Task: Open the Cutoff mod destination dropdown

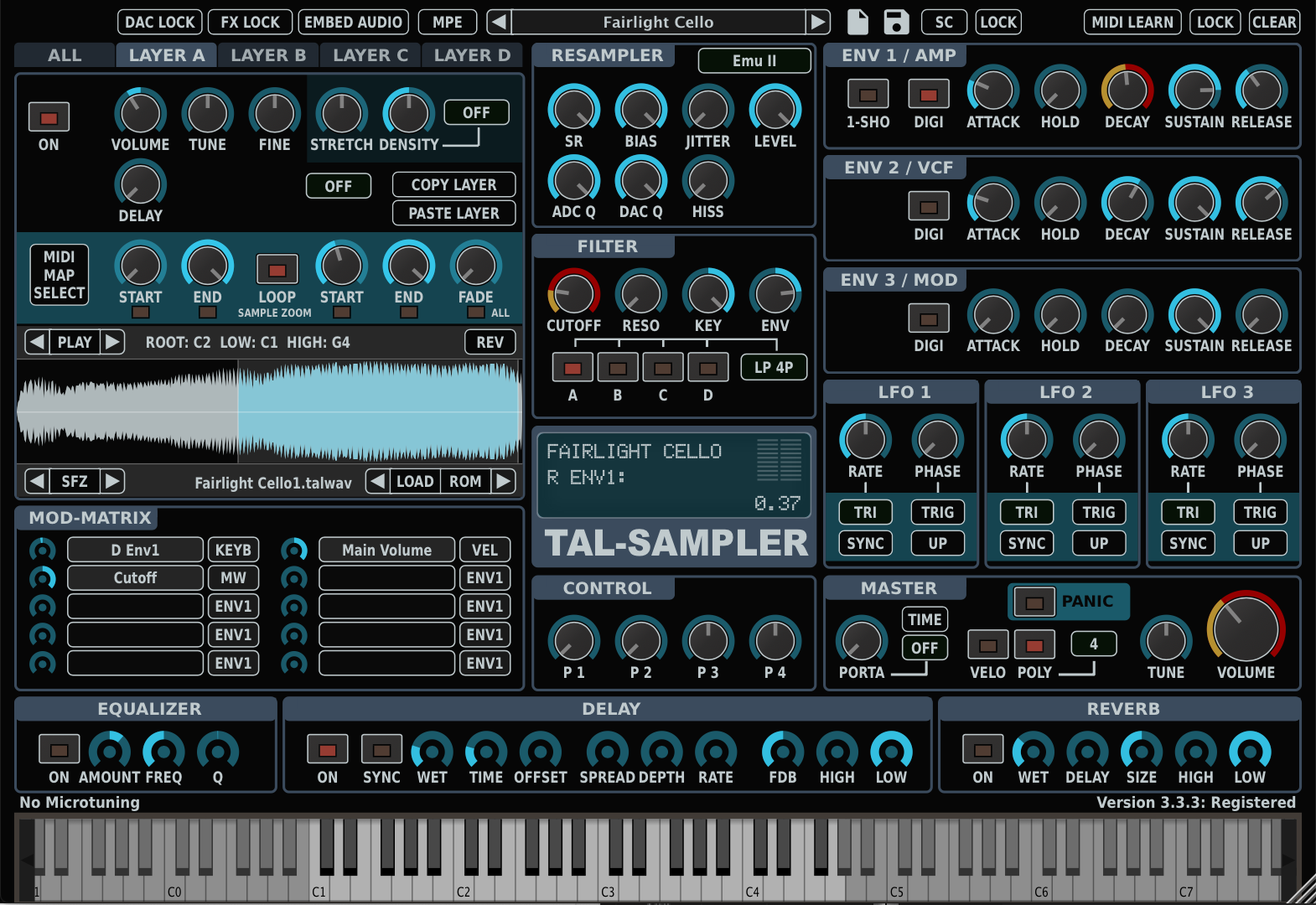Action: 135,577
